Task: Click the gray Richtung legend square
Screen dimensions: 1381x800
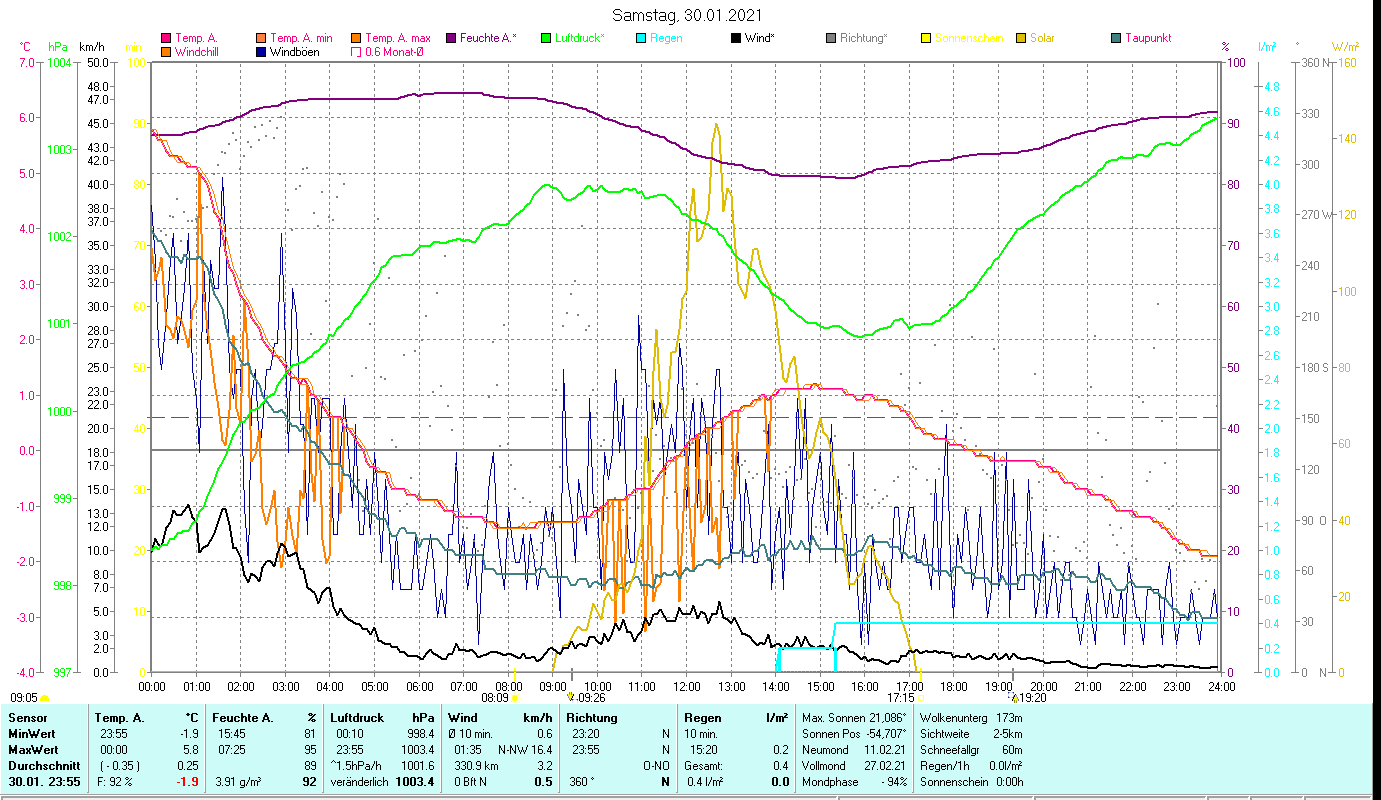Action: click(831, 39)
